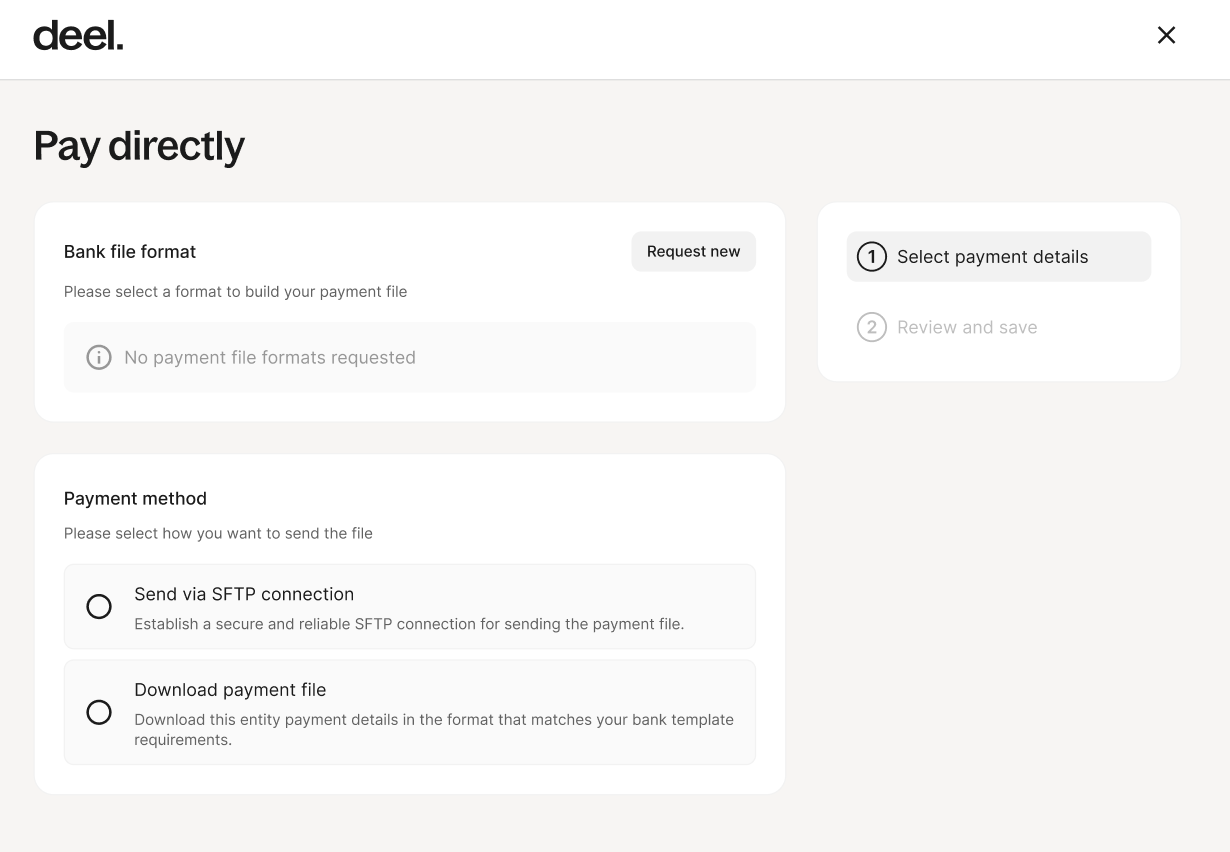Image resolution: width=1230 pixels, height=852 pixels.
Task: Select the Download payment file radio button
Action: [99, 712]
